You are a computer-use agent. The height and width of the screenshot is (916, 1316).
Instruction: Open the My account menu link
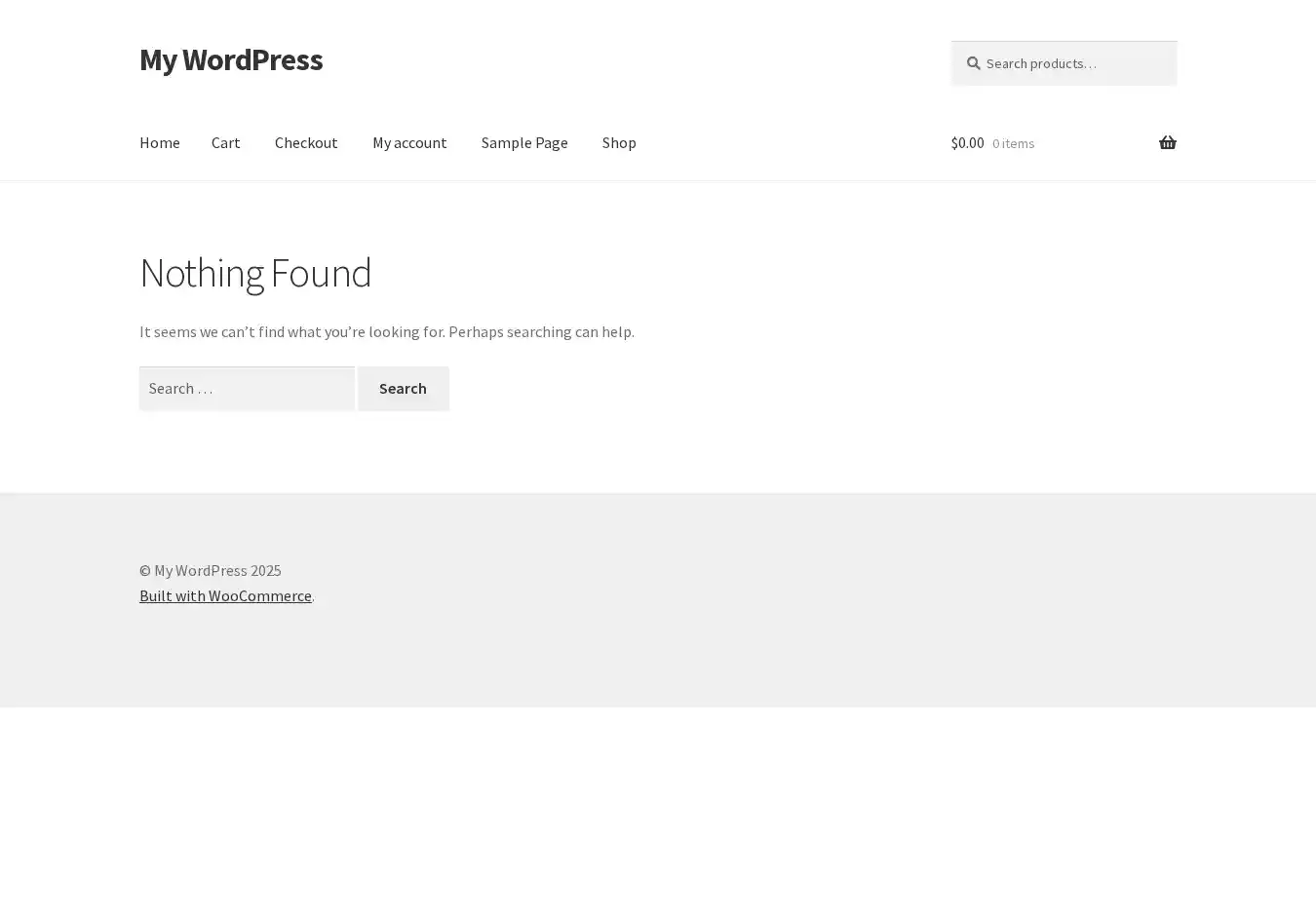(x=409, y=142)
